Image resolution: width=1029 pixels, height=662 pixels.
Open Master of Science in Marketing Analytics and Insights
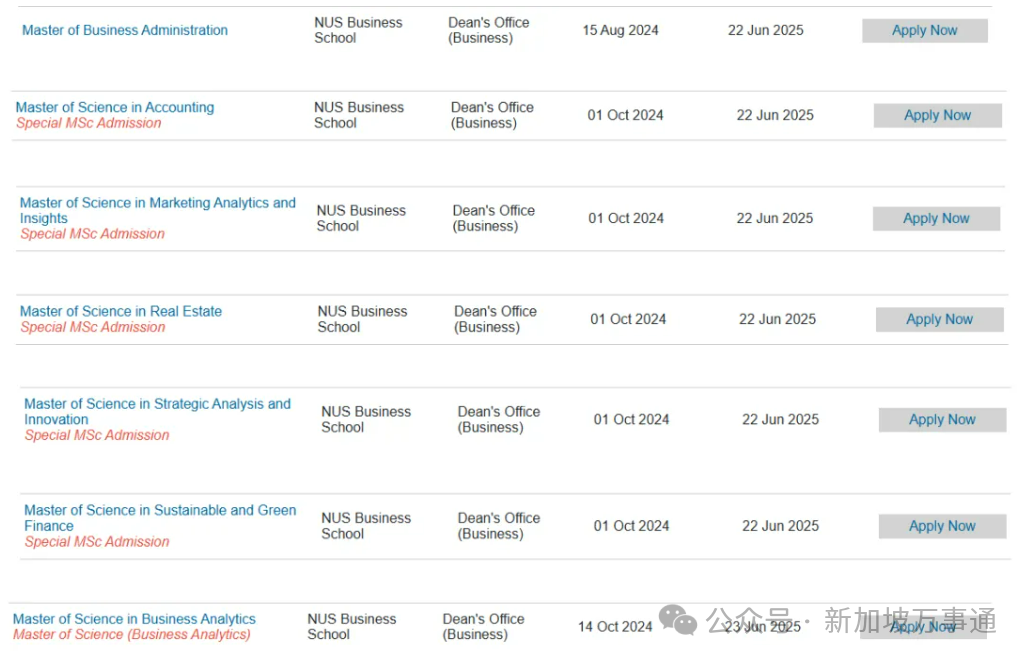[158, 210]
